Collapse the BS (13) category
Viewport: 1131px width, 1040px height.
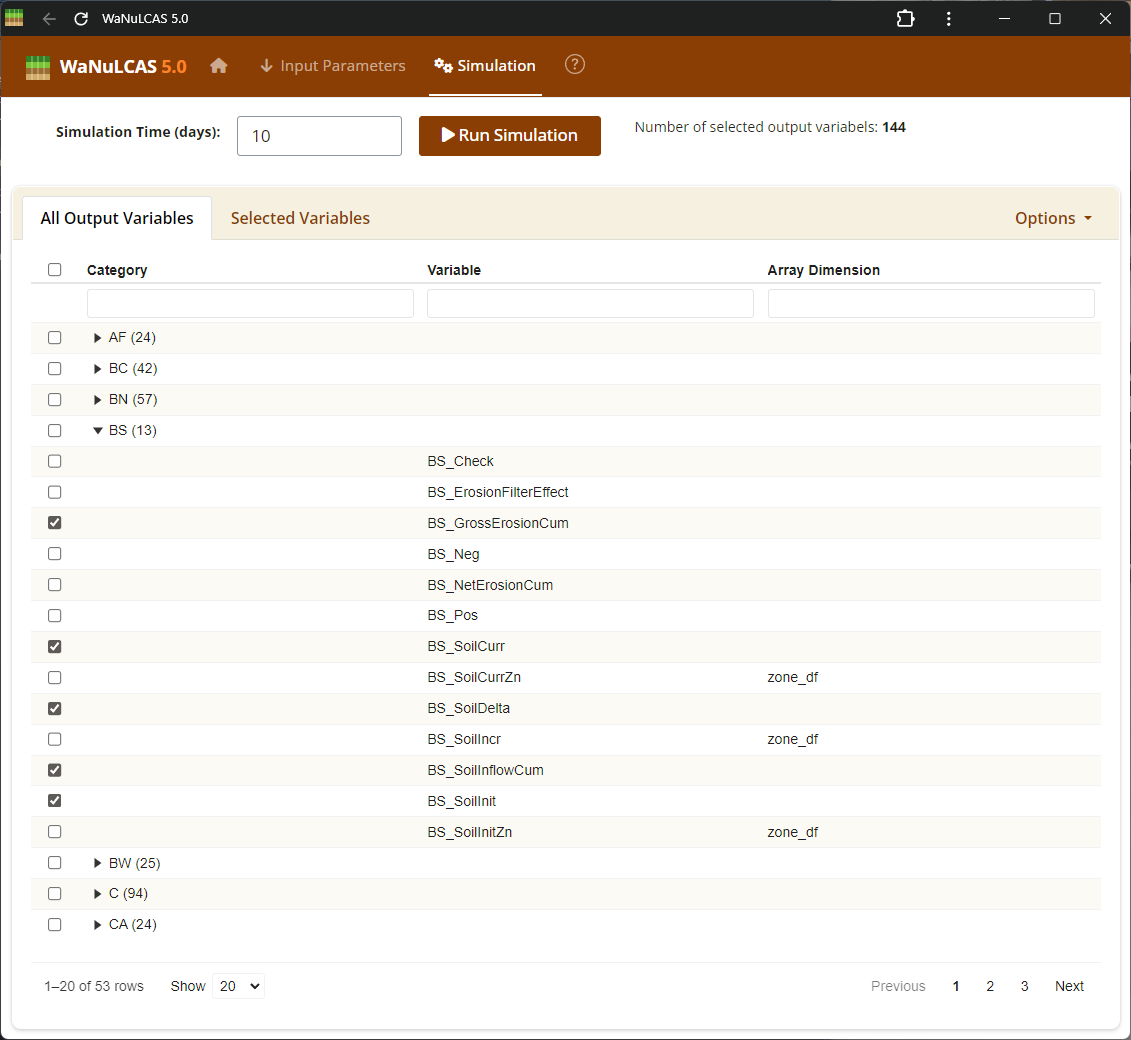click(x=98, y=431)
